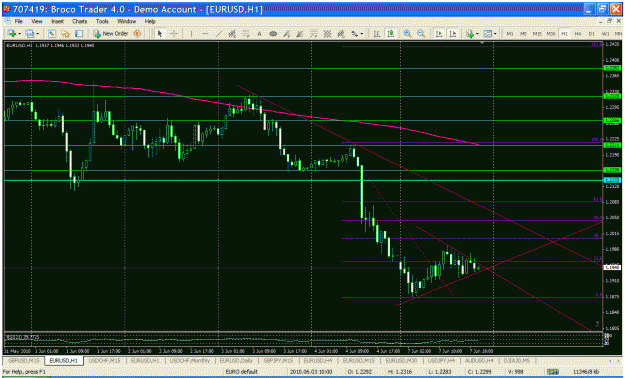Switch timeframe to M5
The image size is (625, 378).
[523, 34]
